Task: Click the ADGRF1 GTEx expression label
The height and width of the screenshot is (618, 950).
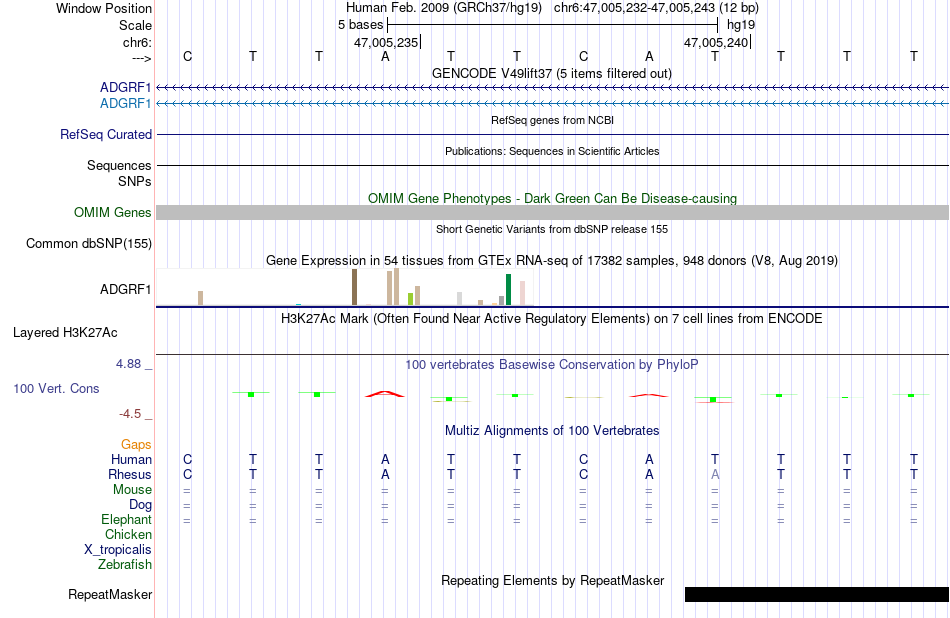Action: (125, 290)
